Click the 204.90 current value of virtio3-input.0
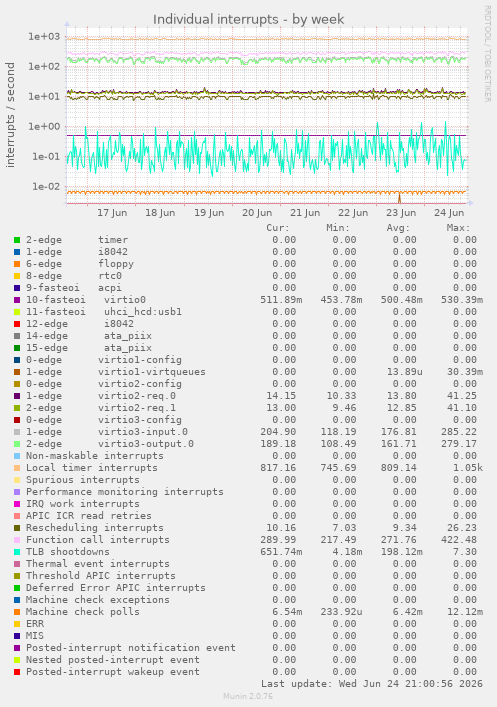497x707 pixels. (278, 432)
